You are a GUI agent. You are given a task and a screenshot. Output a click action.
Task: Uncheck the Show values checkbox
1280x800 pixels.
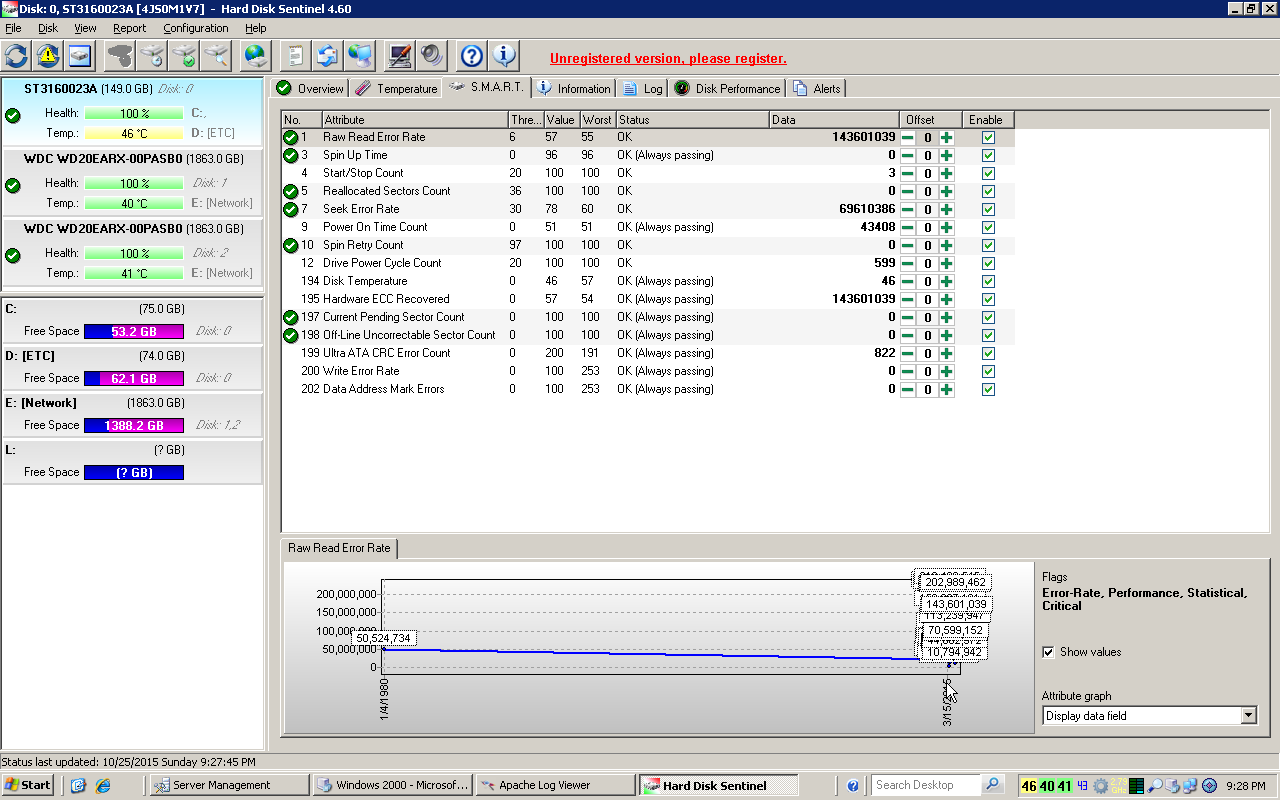[x=1048, y=652]
